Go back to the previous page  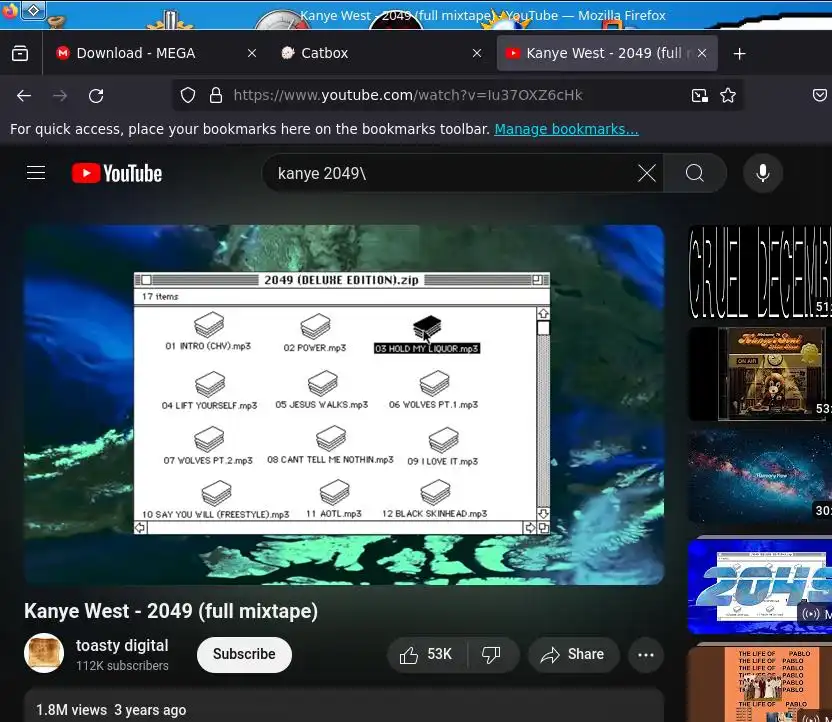[x=24, y=95]
